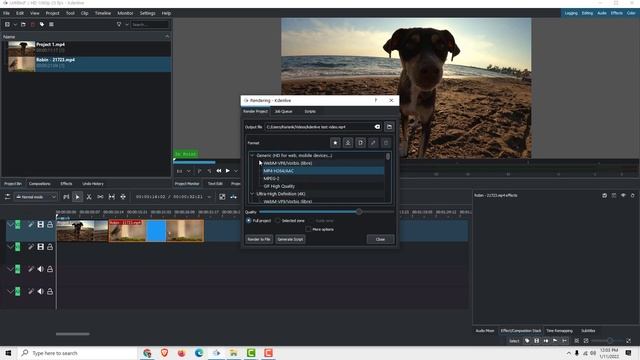
Task: Click the rewind button in the monitor
Action: (219, 171)
